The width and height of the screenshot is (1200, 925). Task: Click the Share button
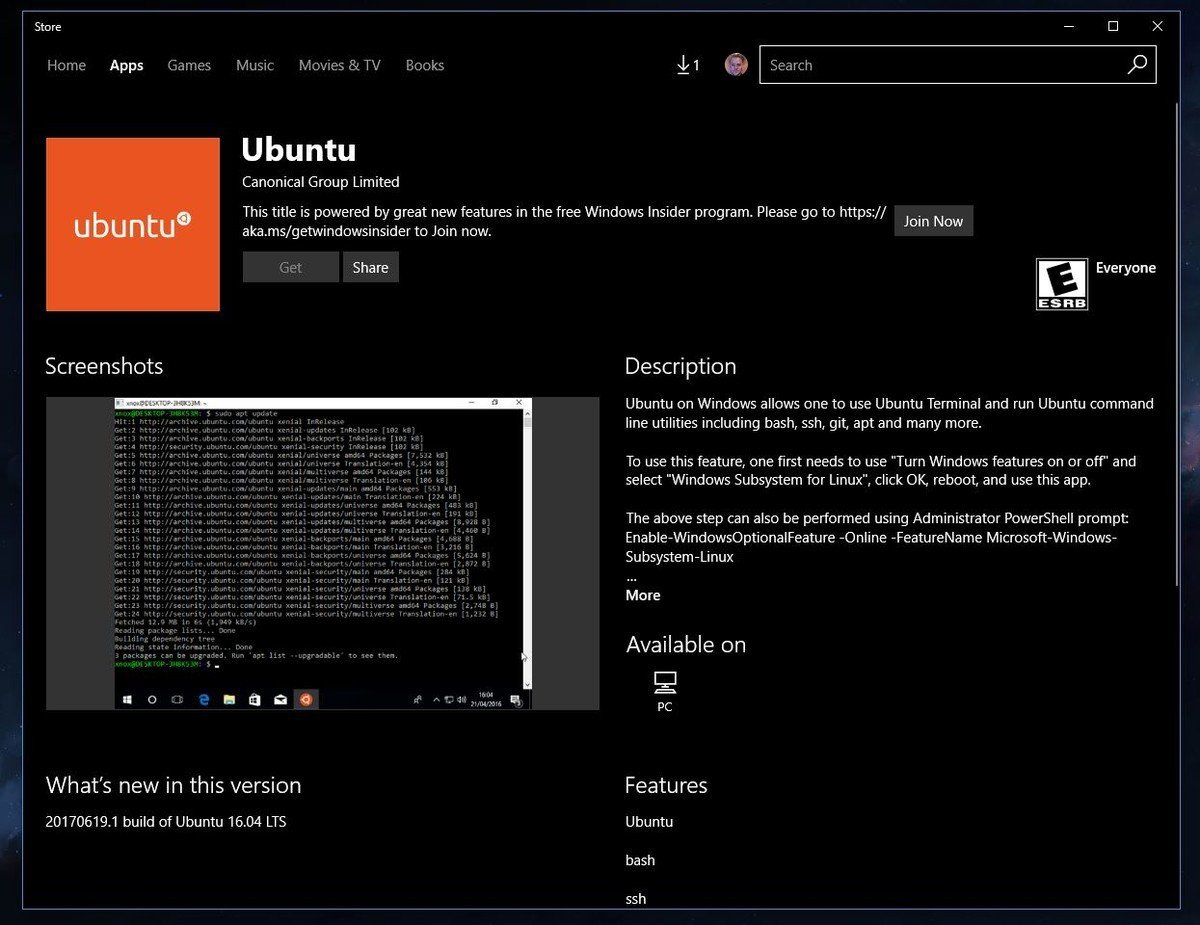tap(370, 267)
